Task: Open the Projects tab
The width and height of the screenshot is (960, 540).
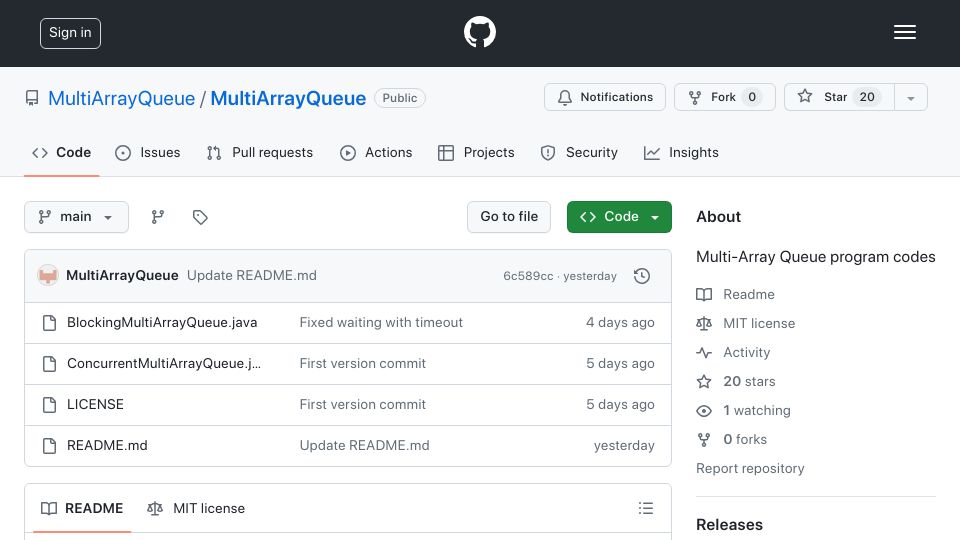Action: click(x=476, y=152)
